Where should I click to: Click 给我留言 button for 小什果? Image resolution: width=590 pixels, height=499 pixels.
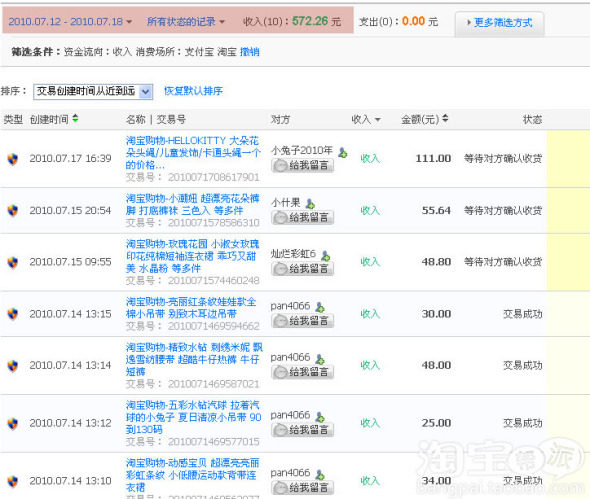pos(303,217)
